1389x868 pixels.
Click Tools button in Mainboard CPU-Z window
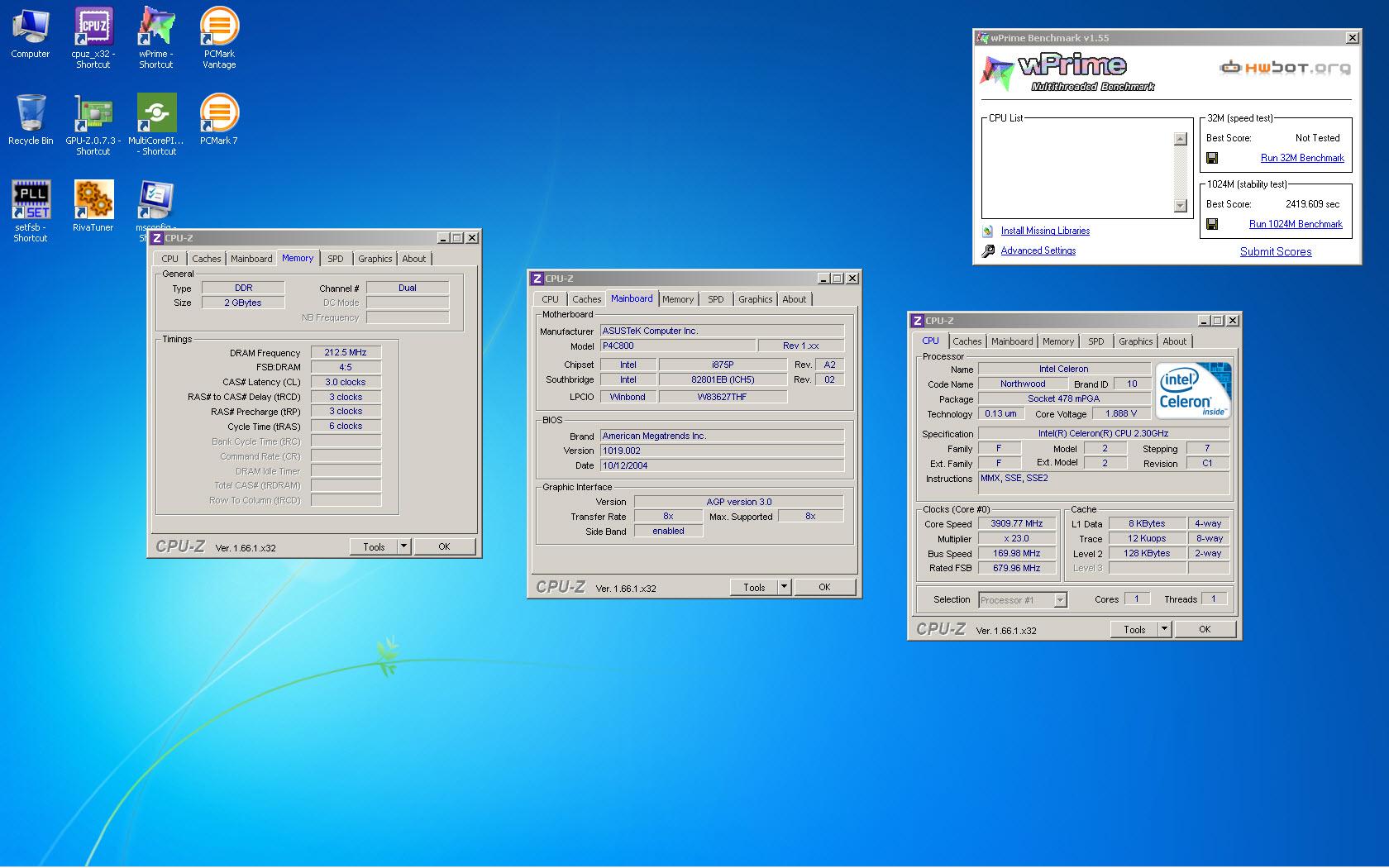click(x=754, y=587)
